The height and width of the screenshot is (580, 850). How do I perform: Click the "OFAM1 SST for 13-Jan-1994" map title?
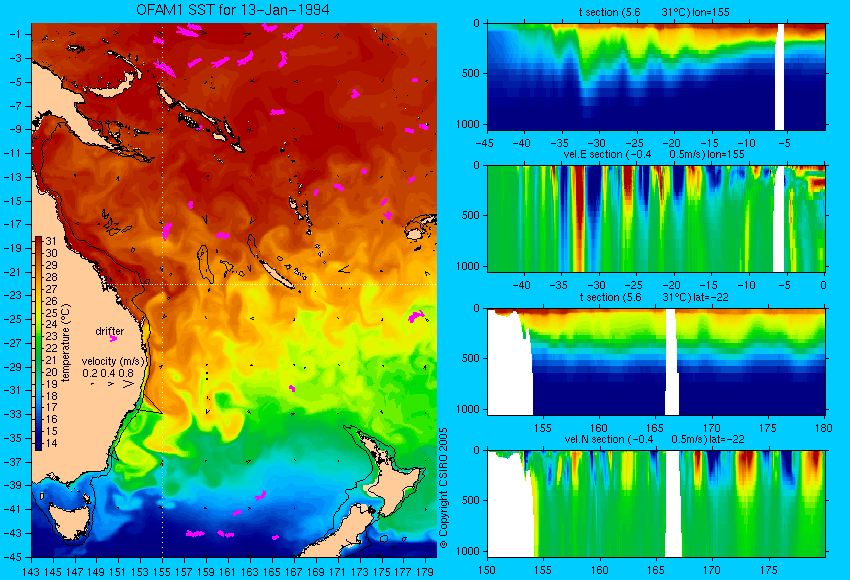(233, 10)
